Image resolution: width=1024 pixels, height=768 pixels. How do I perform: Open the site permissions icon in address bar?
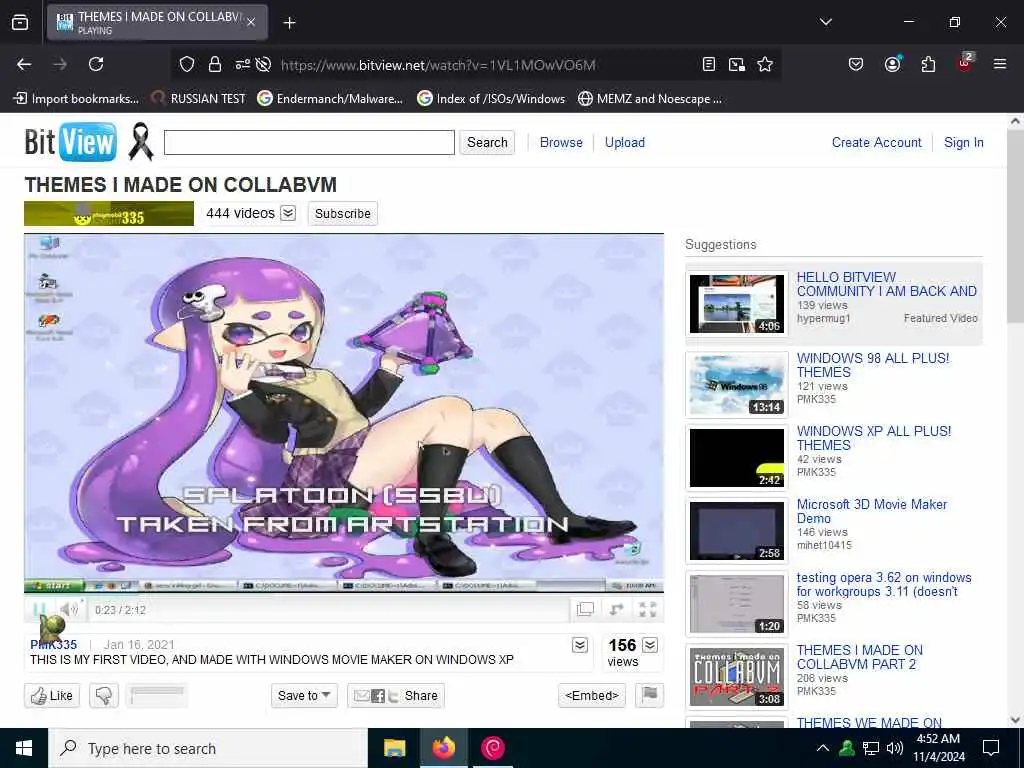[242, 64]
